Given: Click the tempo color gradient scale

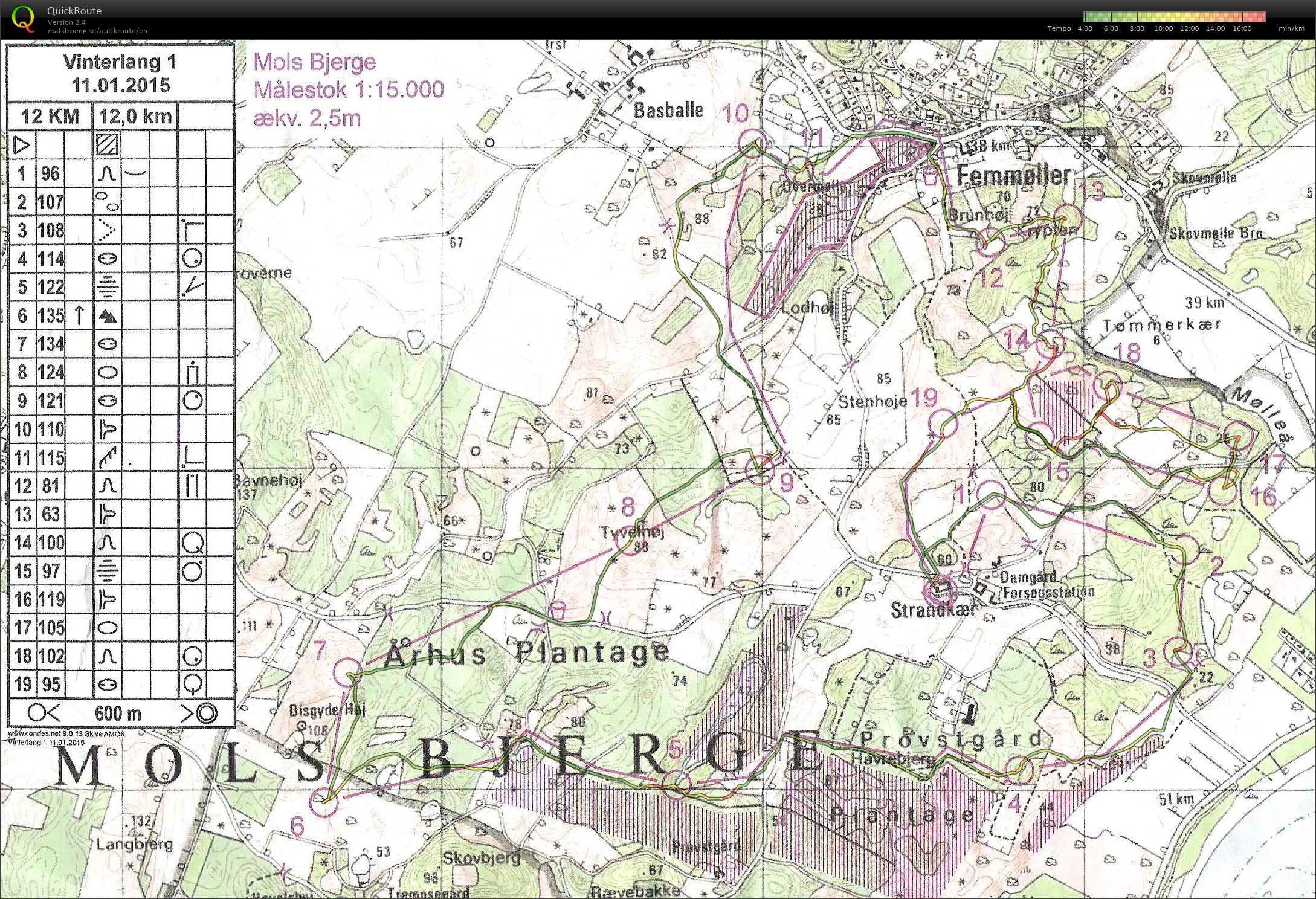Looking at the screenshot, I should 1173,17.
